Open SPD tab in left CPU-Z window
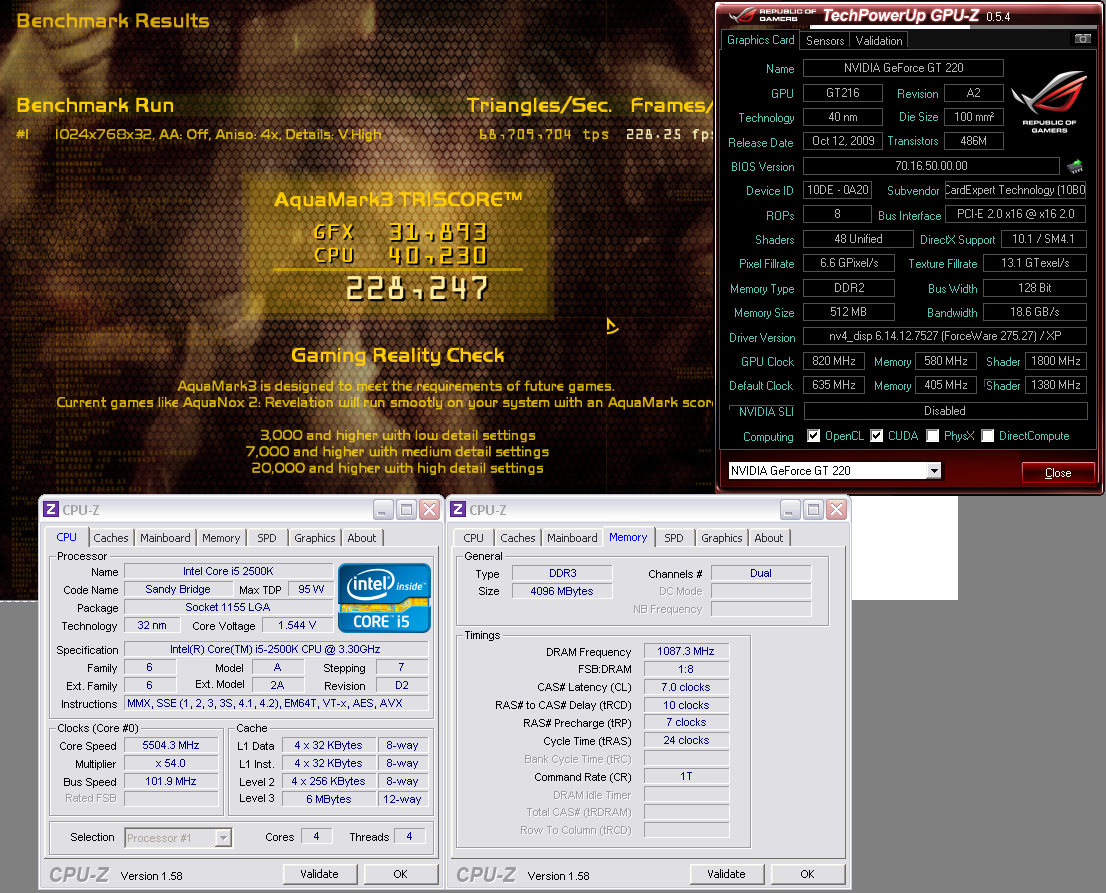 [267, 537]
